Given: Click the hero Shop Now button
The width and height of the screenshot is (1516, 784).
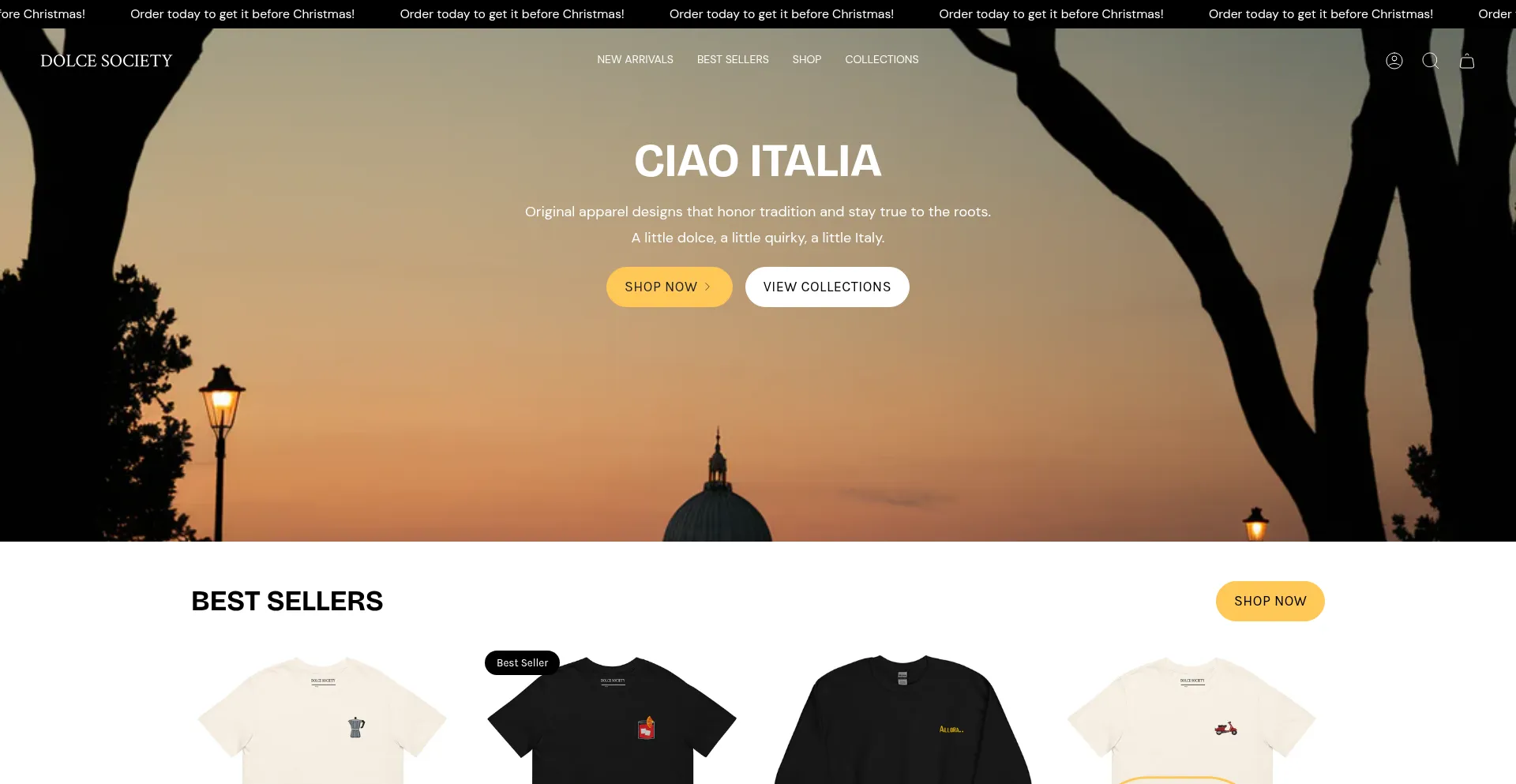Looking at the screenshot, I should [669, 287].
